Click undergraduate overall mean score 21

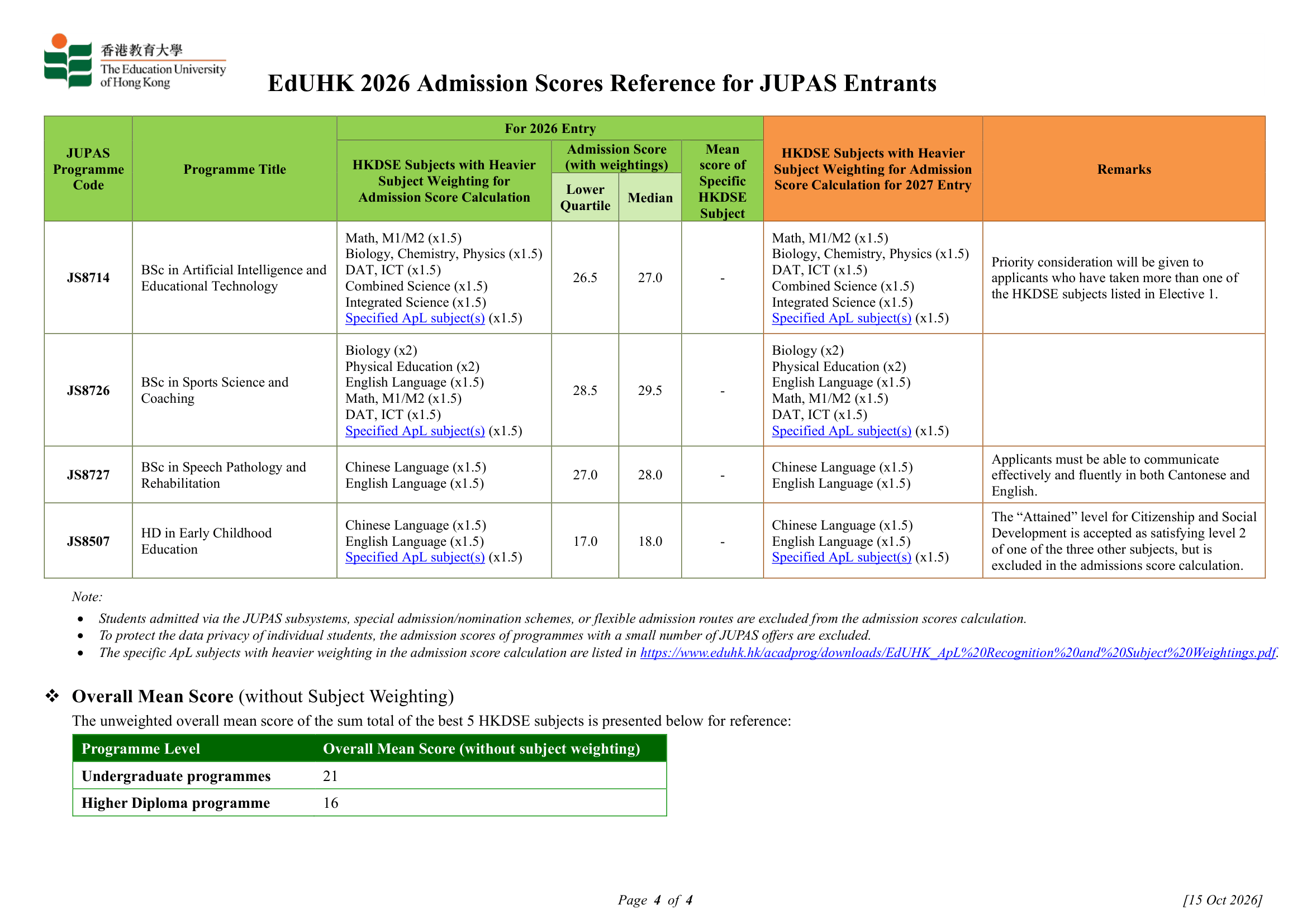click(x=331, y=776)
